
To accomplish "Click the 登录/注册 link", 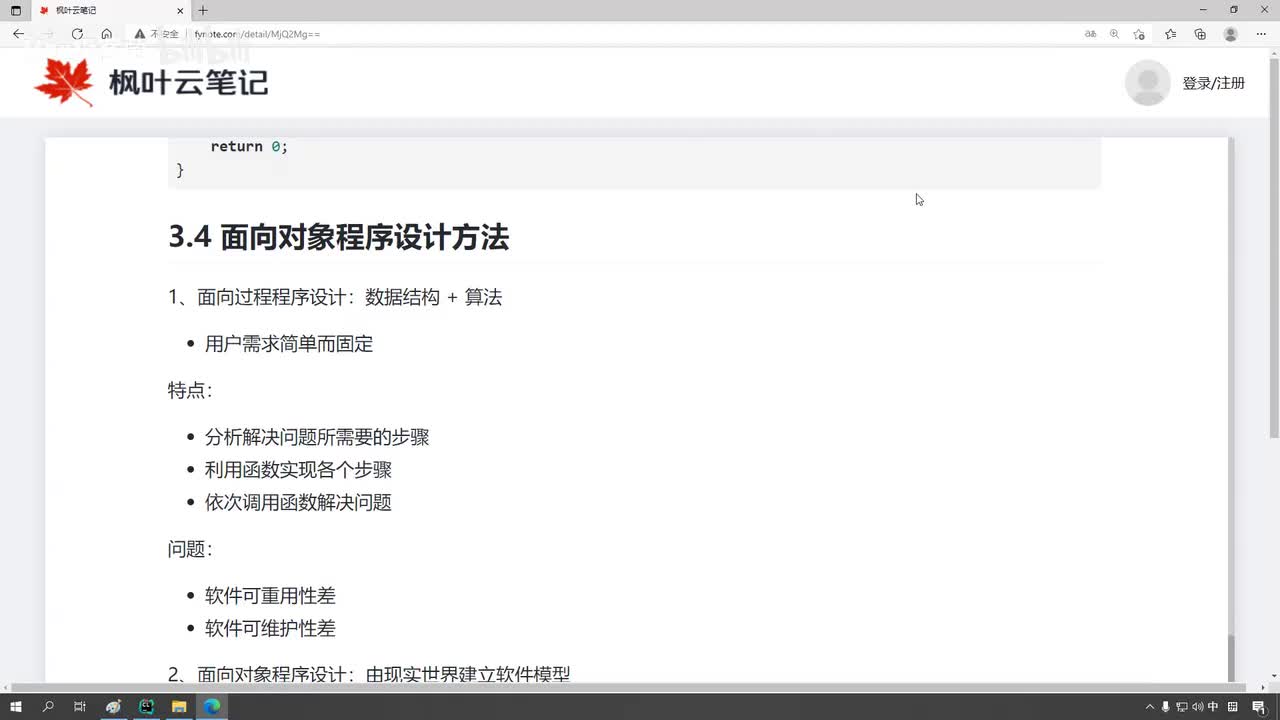I will click(x=1213, y=83).
